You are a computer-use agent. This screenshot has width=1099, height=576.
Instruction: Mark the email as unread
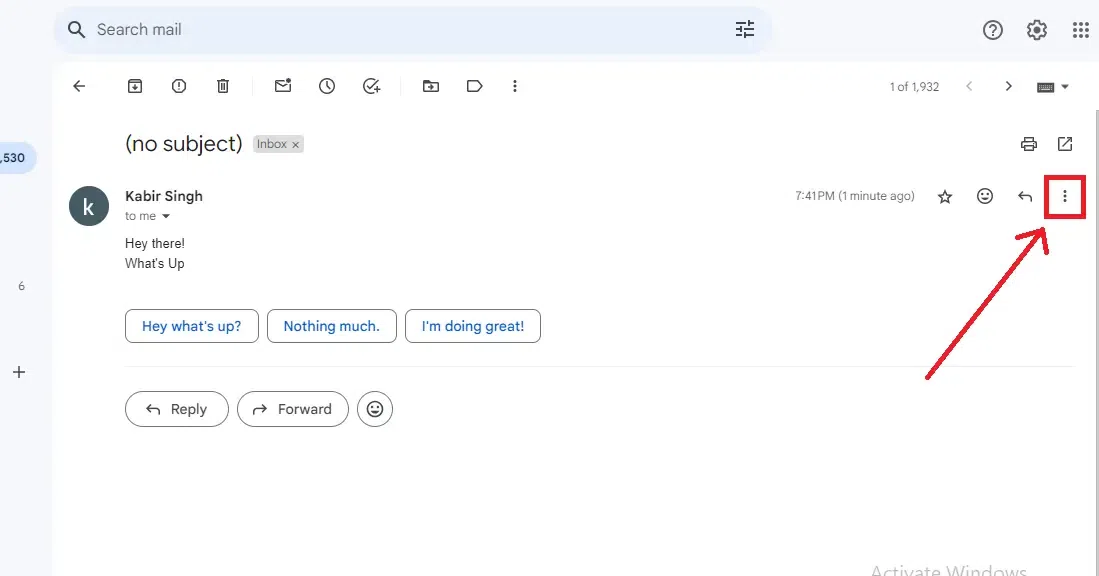point(283,87)
